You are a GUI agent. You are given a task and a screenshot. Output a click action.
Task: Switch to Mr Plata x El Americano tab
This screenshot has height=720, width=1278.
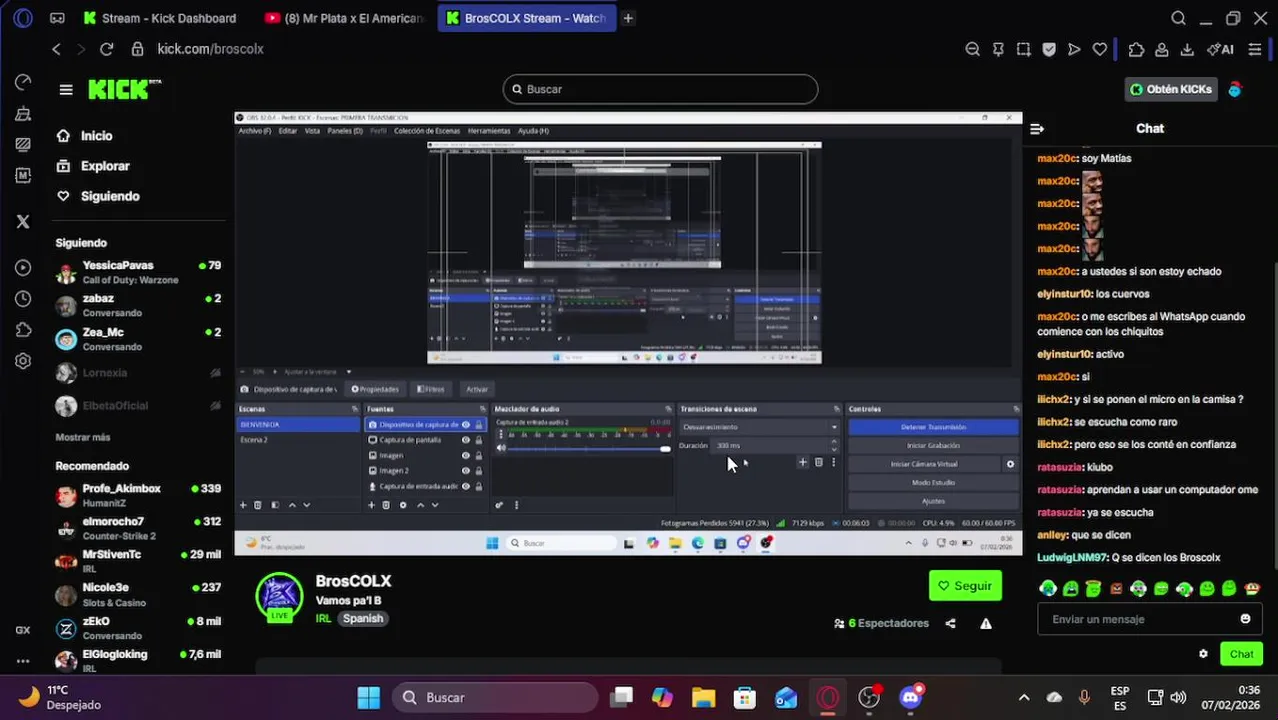[346, 18]
